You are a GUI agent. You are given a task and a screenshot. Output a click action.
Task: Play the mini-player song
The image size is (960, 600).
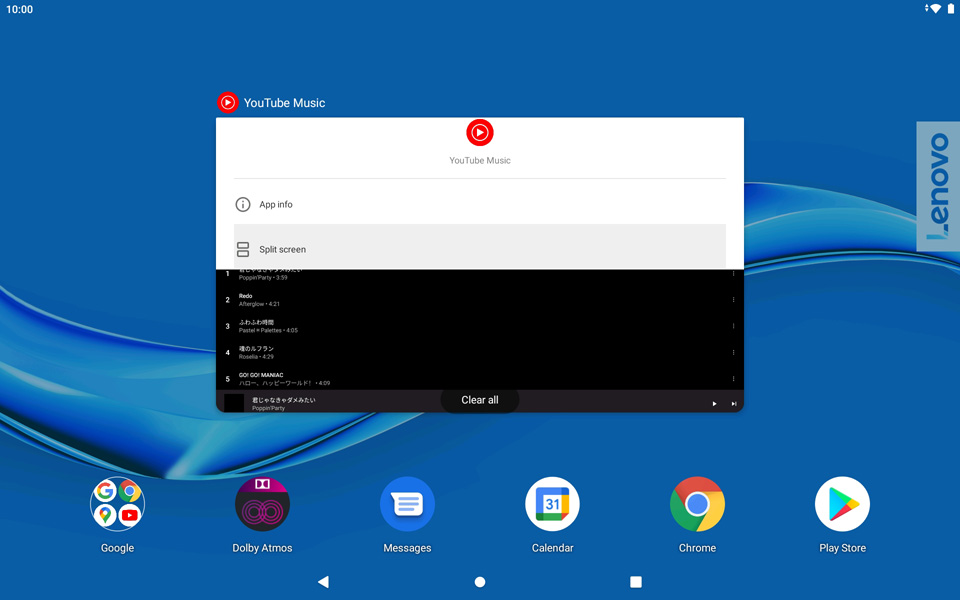[714, 403]
